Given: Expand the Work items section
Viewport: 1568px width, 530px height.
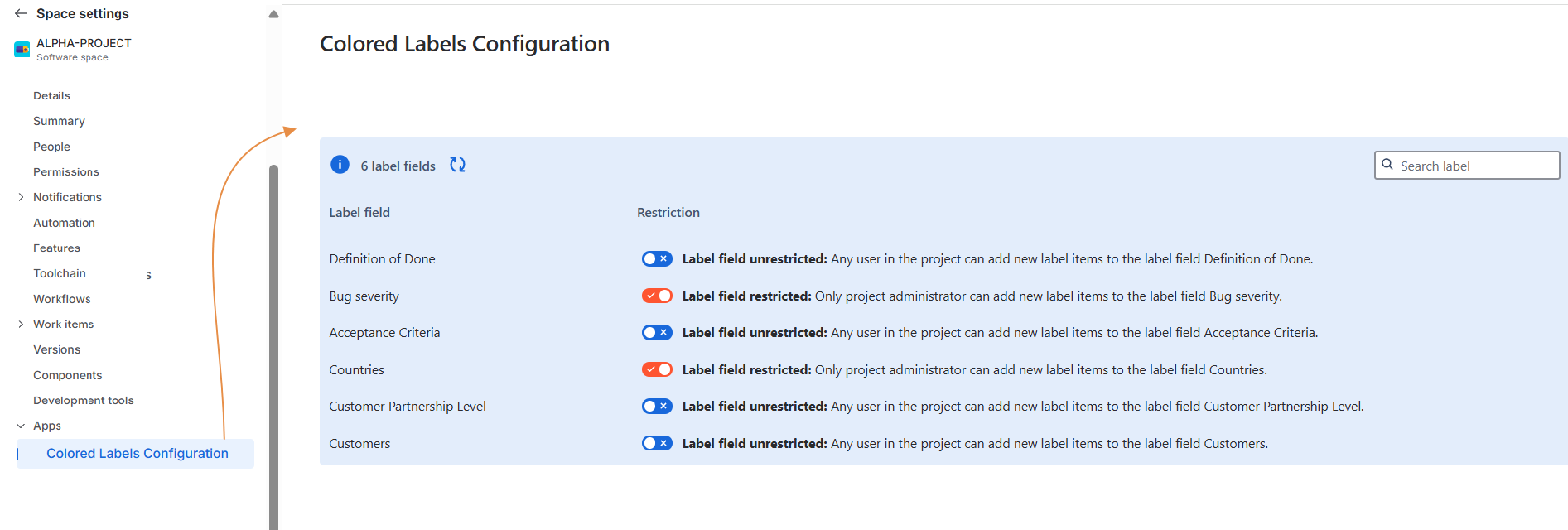Looking at the screenshot, I should (22, 324).
